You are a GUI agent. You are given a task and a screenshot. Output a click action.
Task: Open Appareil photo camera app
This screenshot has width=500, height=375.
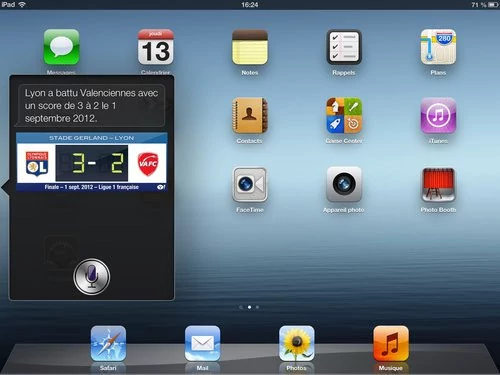[344, 185]
